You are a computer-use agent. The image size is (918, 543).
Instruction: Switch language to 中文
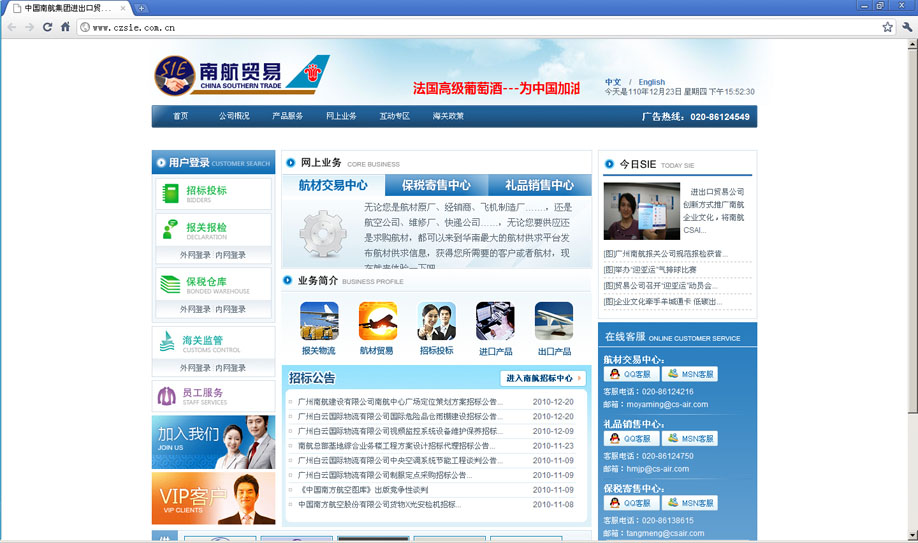pyautogui.click(x=613, y=82)
